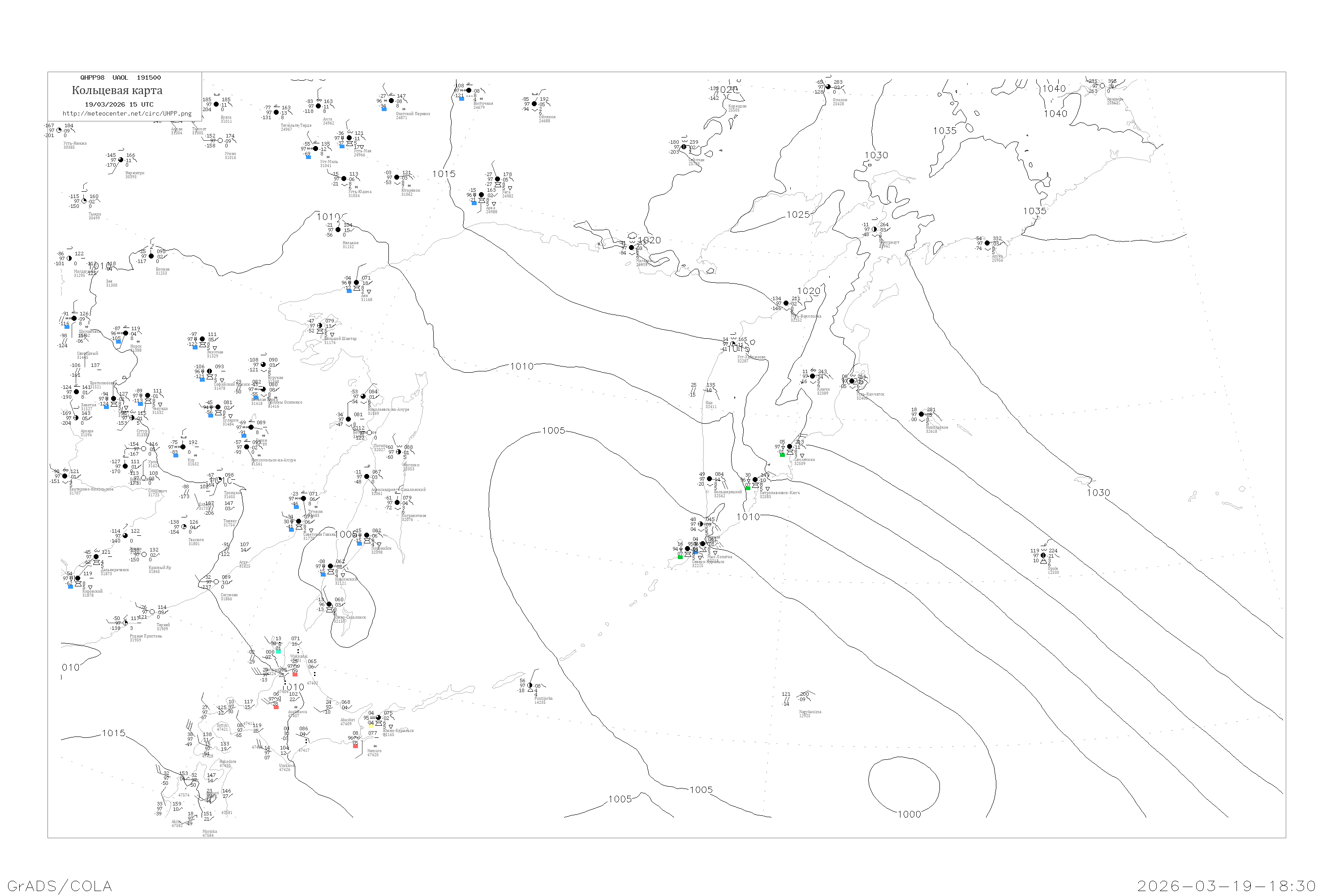Viewport: 1344px width, 896px height.
Task: Click the Кольцевая карта title text
Action: pyautogui.click(x=117, y=90)
